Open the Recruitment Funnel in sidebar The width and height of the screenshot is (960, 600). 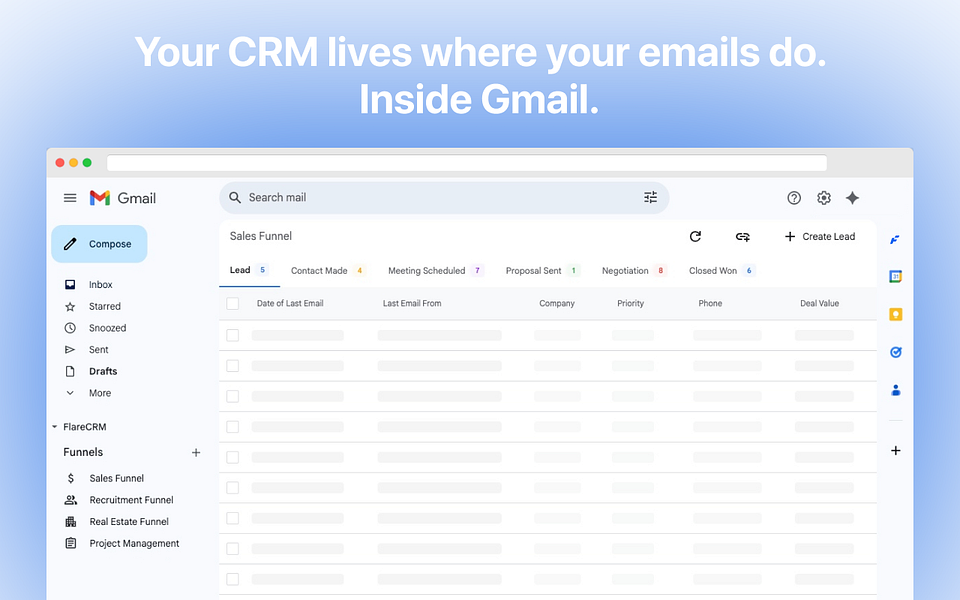(x=131, y=500)
